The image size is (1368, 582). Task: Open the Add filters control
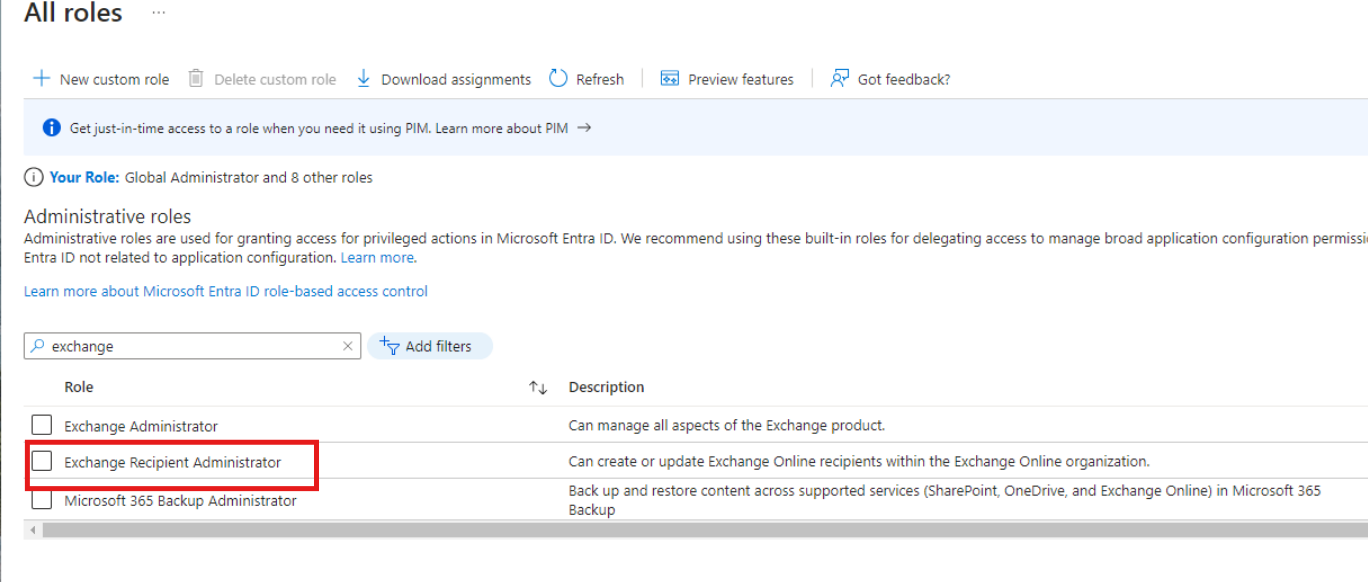click(429, 346)
